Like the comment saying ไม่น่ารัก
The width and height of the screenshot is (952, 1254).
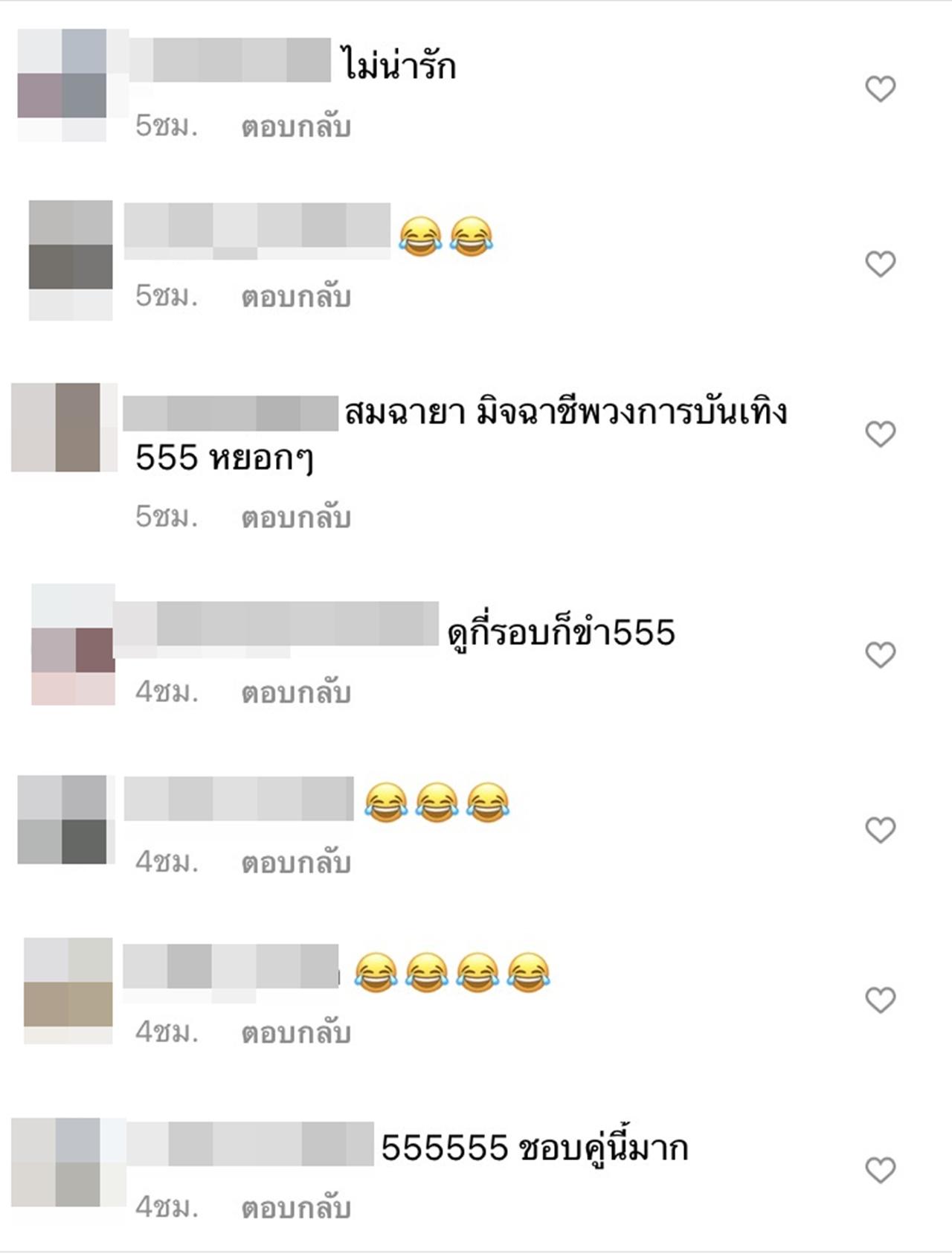pos(881,89)
